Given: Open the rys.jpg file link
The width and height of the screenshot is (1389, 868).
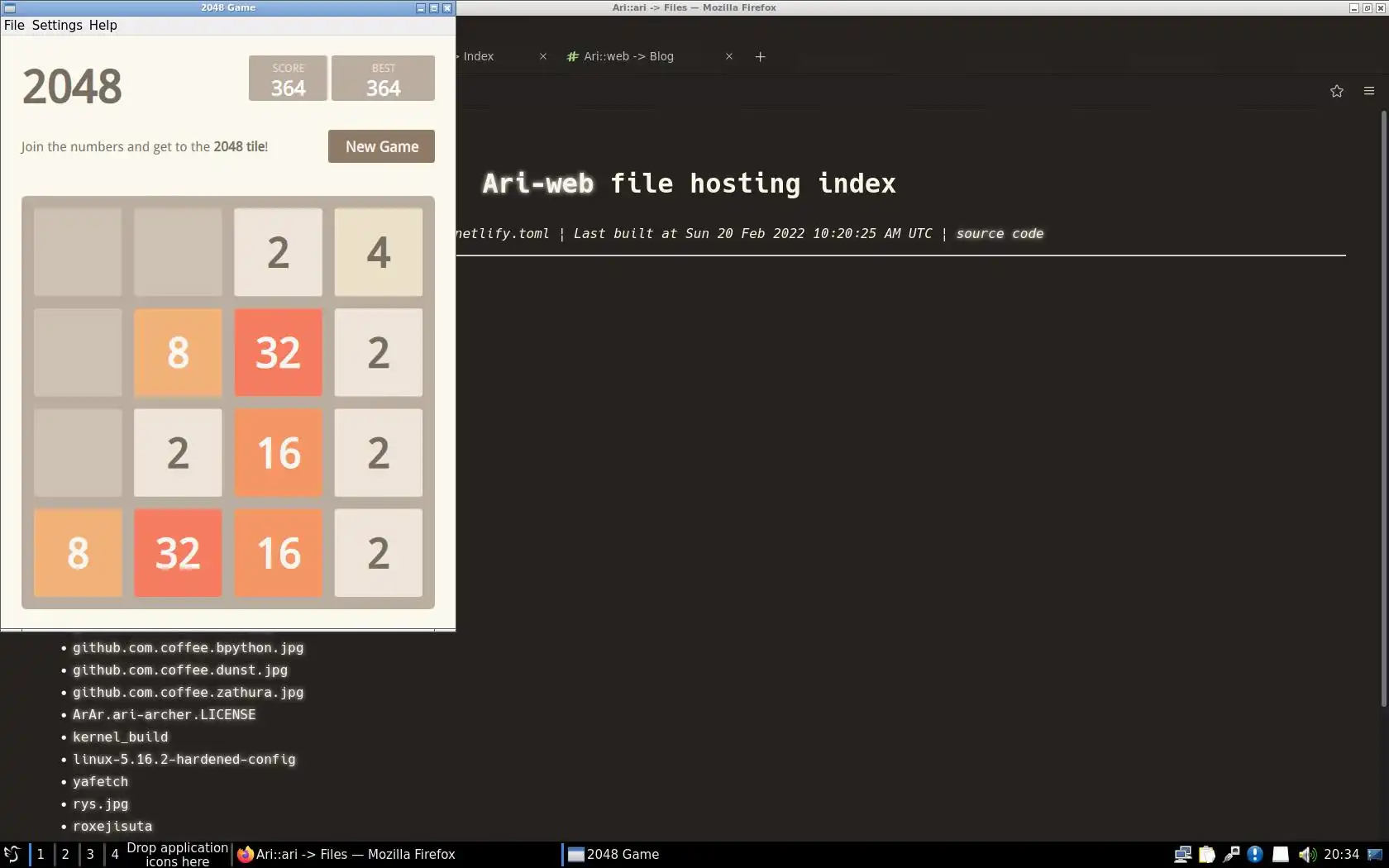Looking at the screenshot, I should (100, 804).
